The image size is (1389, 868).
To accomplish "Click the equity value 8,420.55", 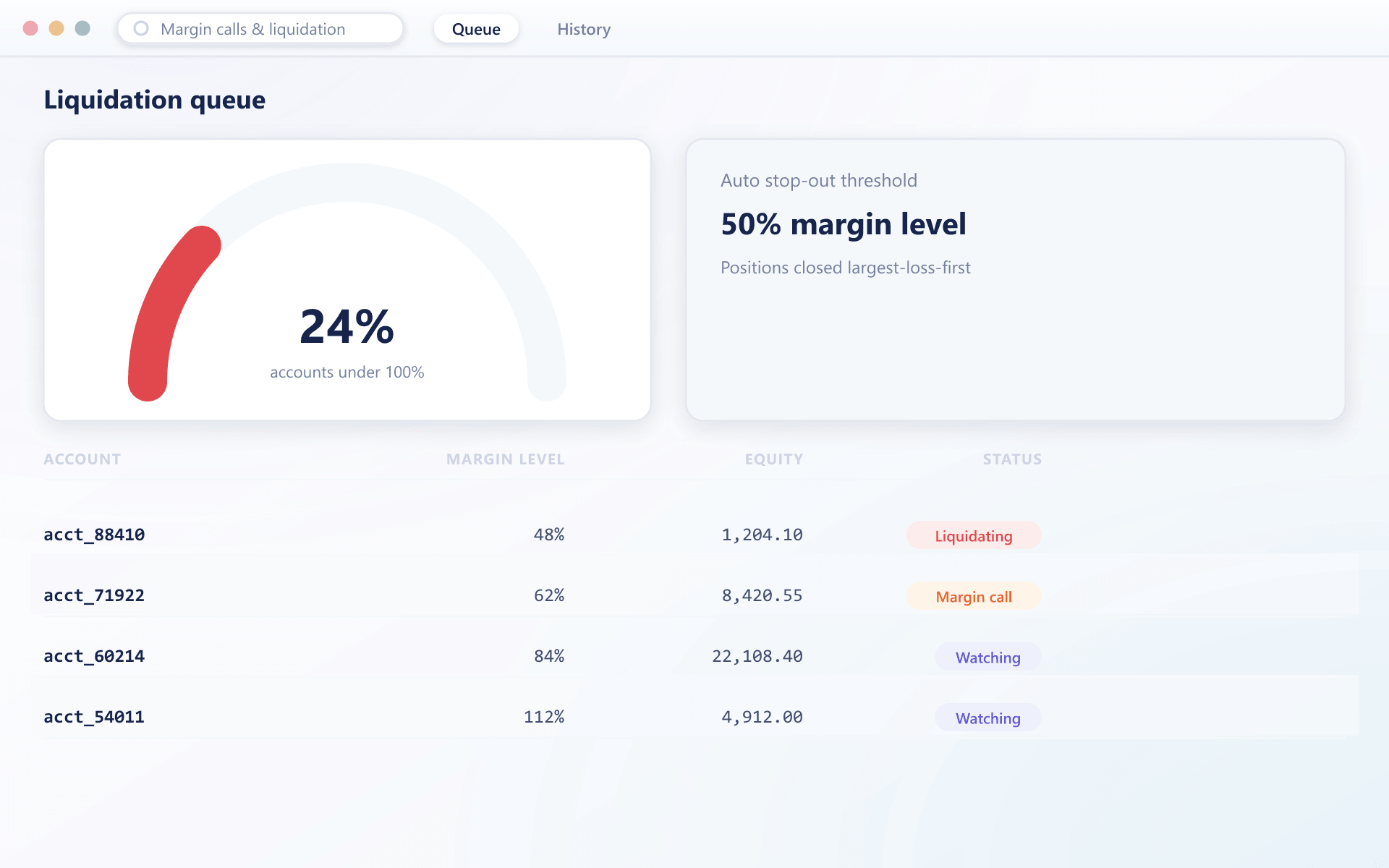I will [x=763, y=595].
